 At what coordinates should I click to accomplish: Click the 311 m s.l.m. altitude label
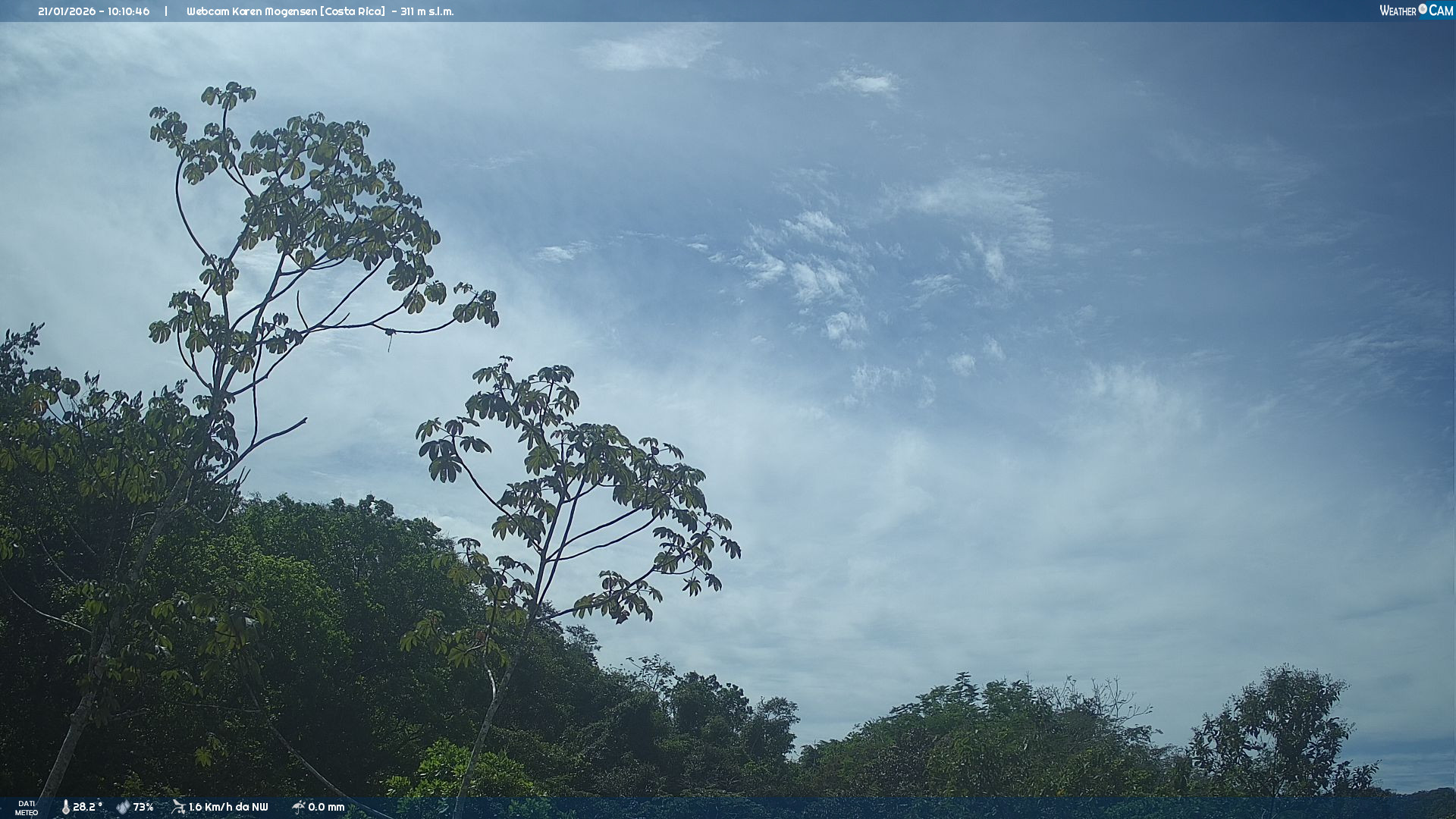coord(427,11)
